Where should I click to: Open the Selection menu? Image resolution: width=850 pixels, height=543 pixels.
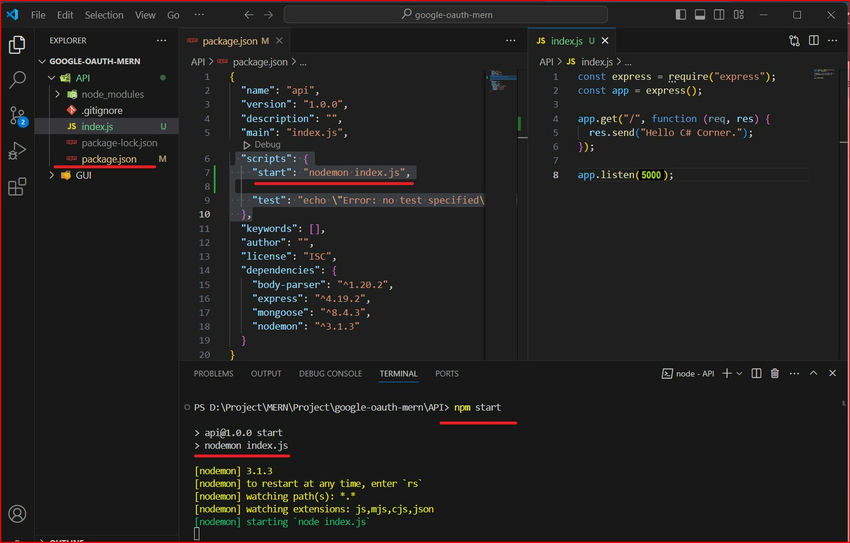click(x=104, y=15)
